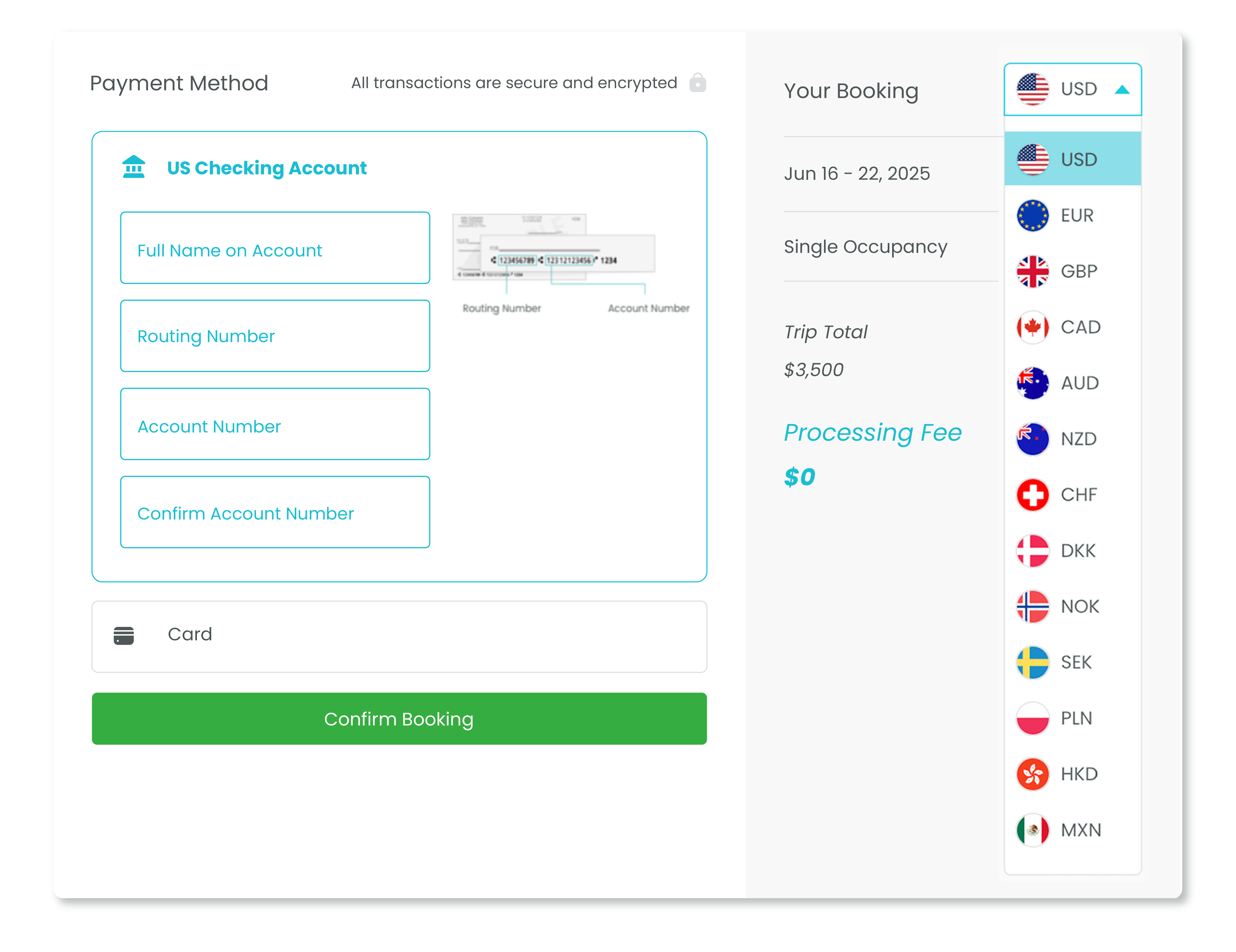The image size is (1236, 952).
Task: Click the Canadian flag icon for CAD
Action: (1032, 327)
